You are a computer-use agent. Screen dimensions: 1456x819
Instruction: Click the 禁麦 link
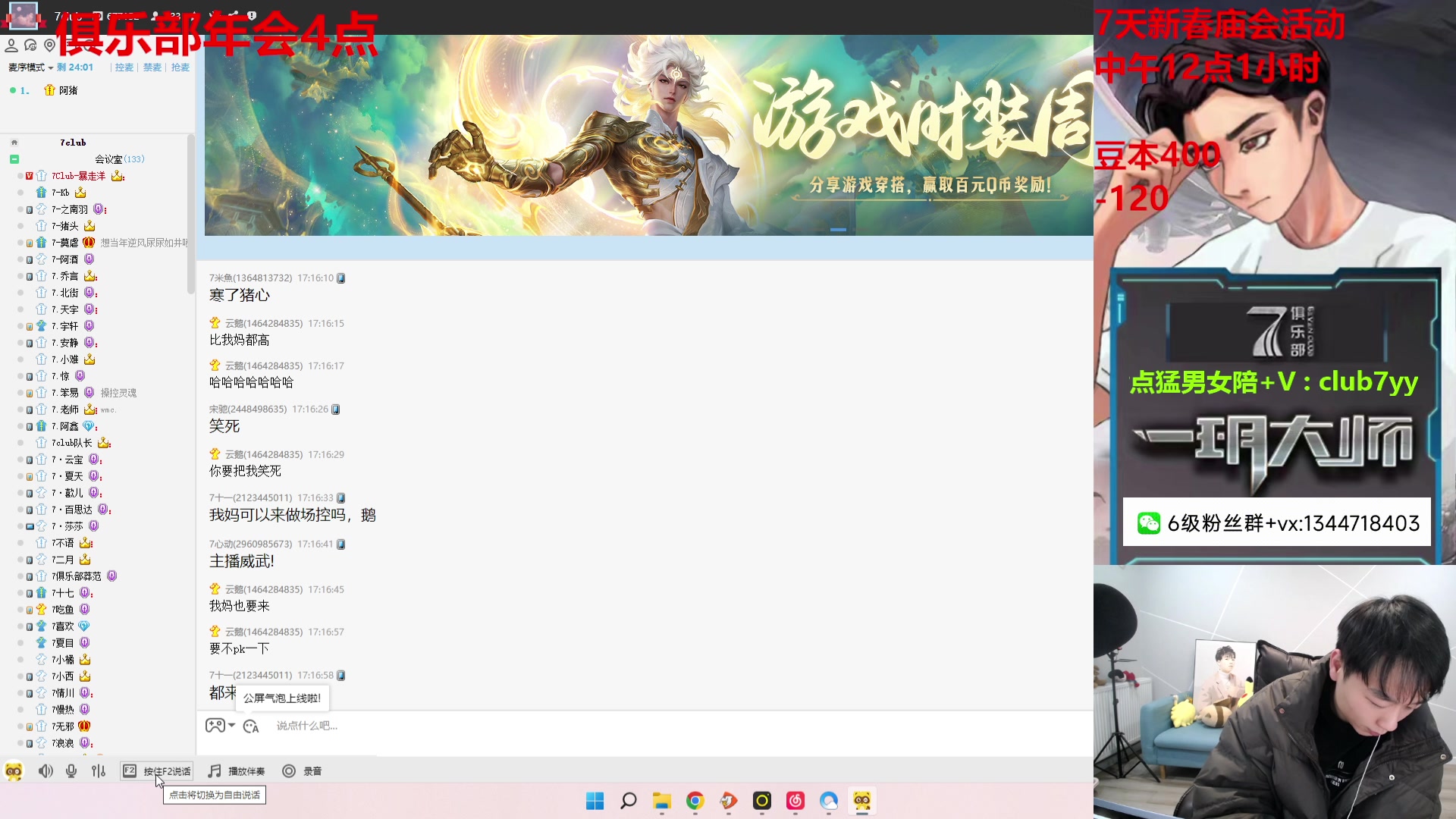pos(152,67)
